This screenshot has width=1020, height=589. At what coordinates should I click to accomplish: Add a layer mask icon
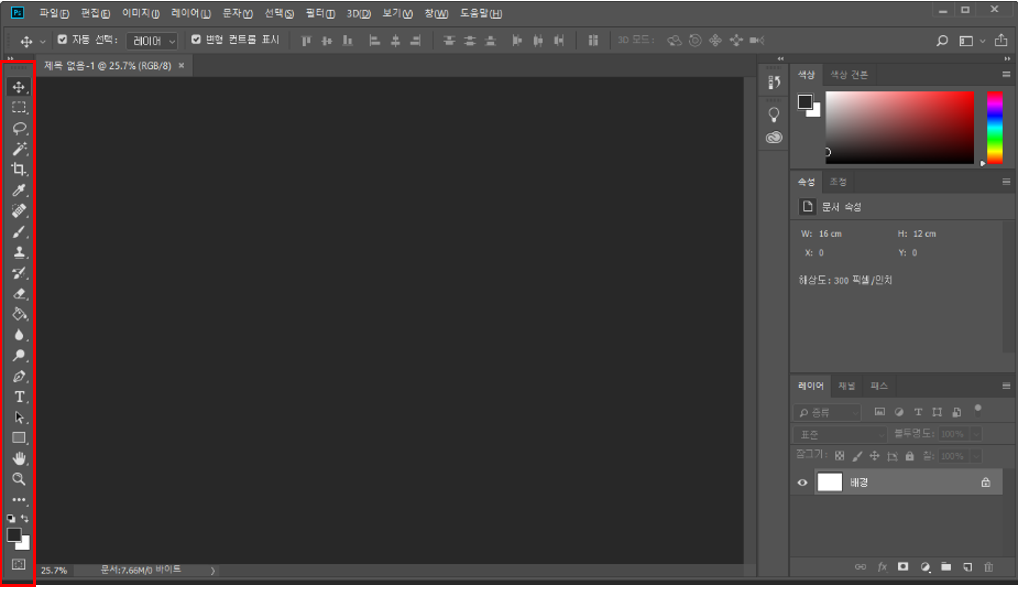(903, 567)
